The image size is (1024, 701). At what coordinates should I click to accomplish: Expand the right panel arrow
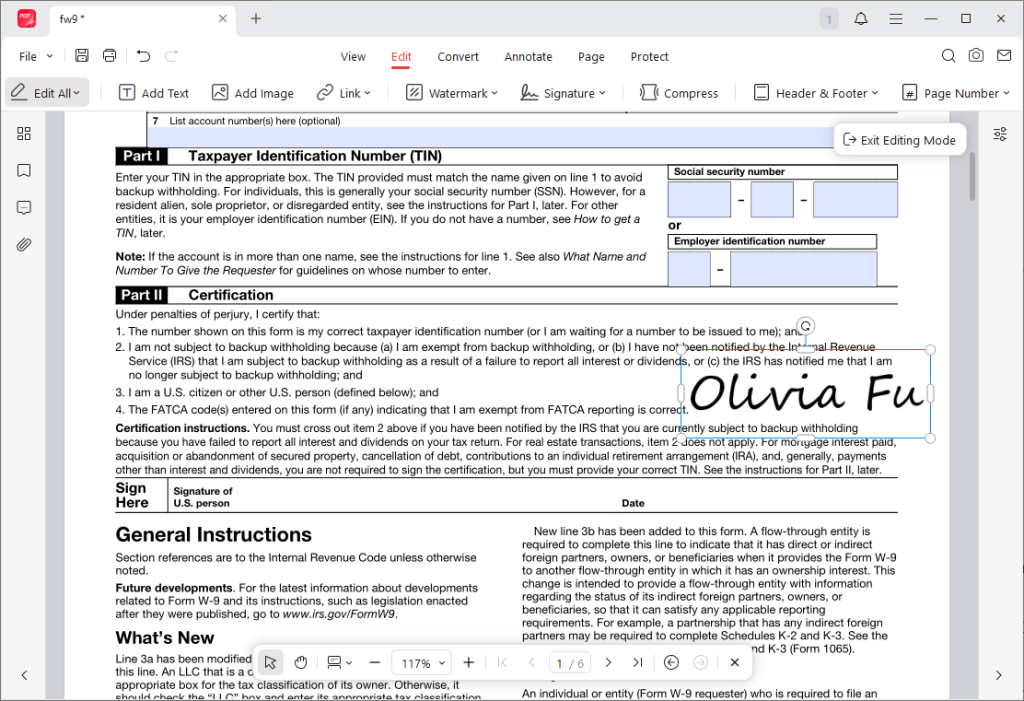pos(999,675)
